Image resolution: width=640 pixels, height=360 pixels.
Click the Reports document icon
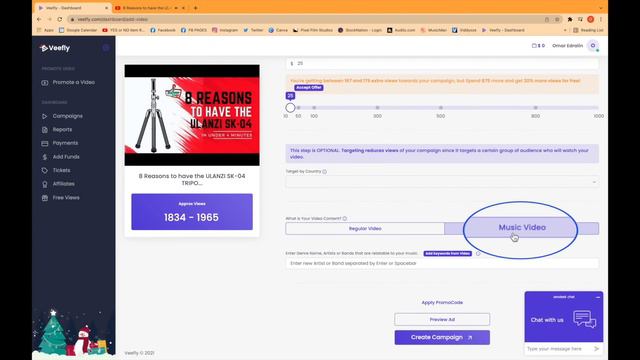[x=44, y=130]
